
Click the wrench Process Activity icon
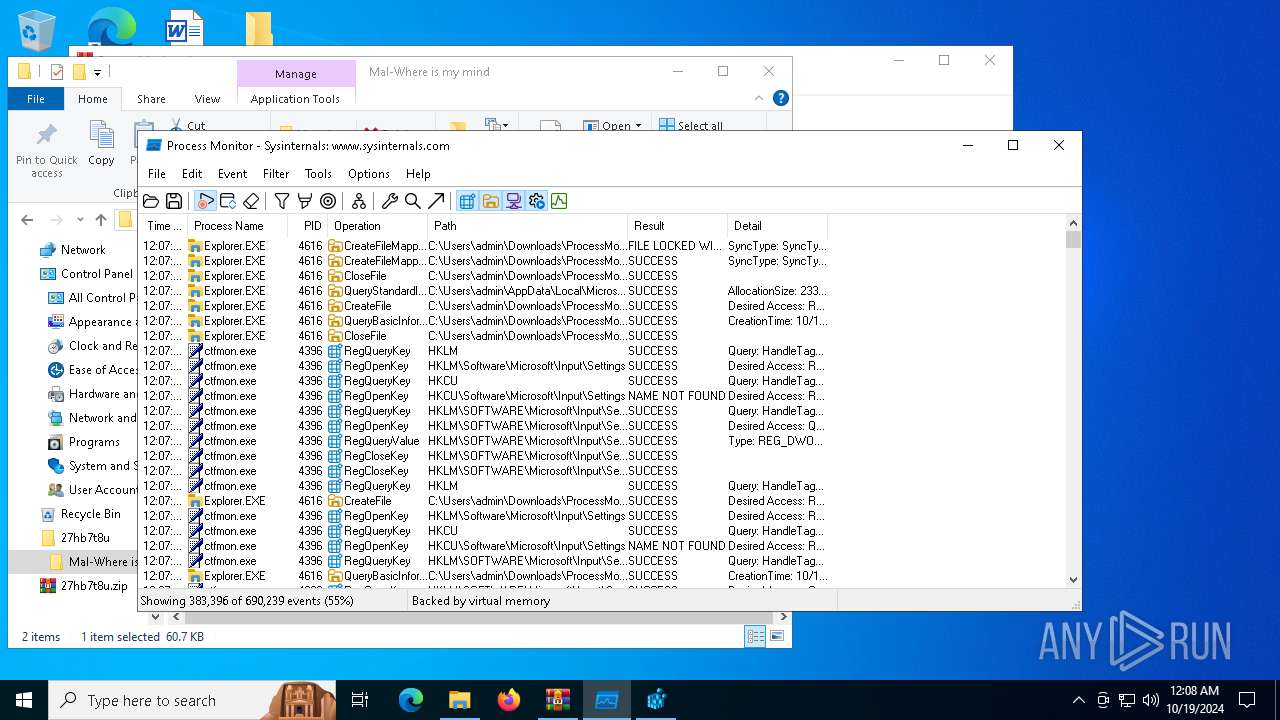pyautogui.click(x=390, y=201)
